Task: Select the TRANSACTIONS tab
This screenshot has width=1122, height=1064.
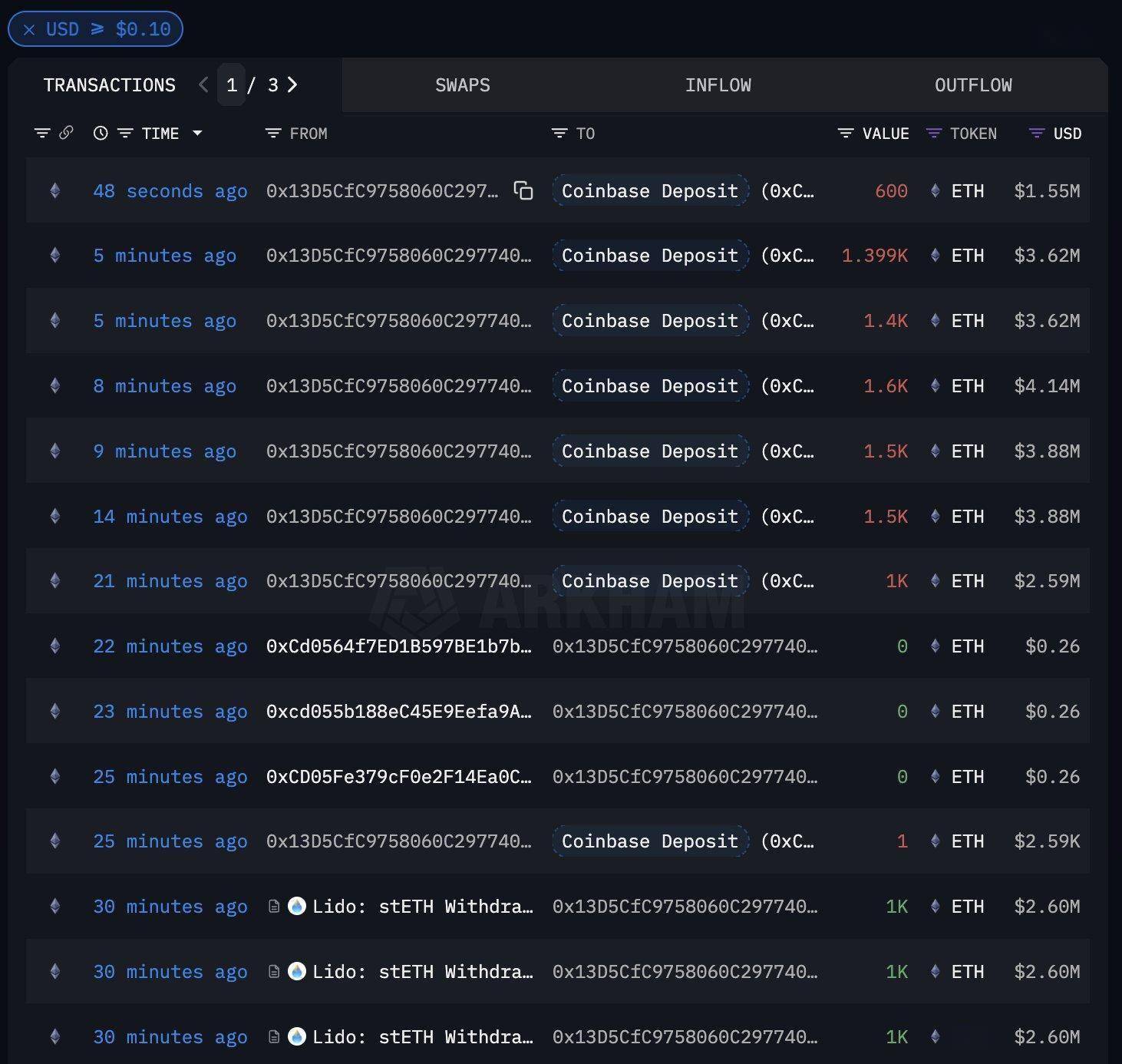Action: [x=110, y=85]
